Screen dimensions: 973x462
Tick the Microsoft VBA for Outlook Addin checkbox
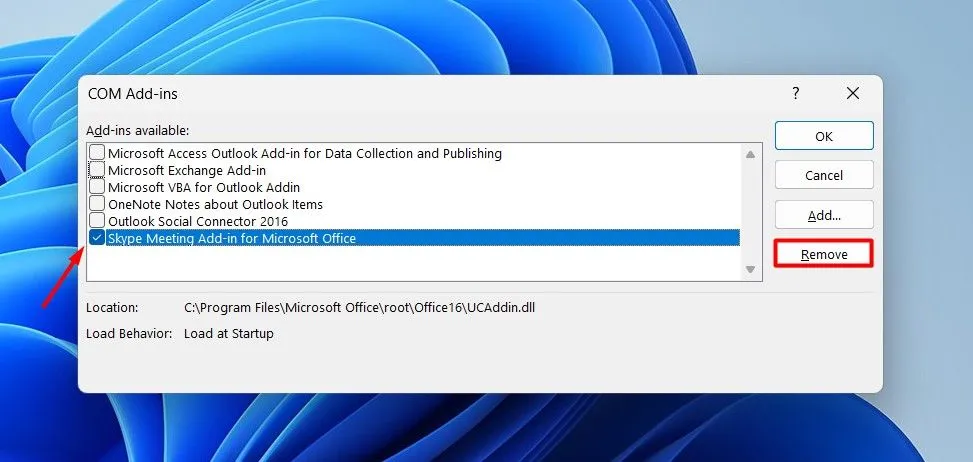[x=97, y=187]
